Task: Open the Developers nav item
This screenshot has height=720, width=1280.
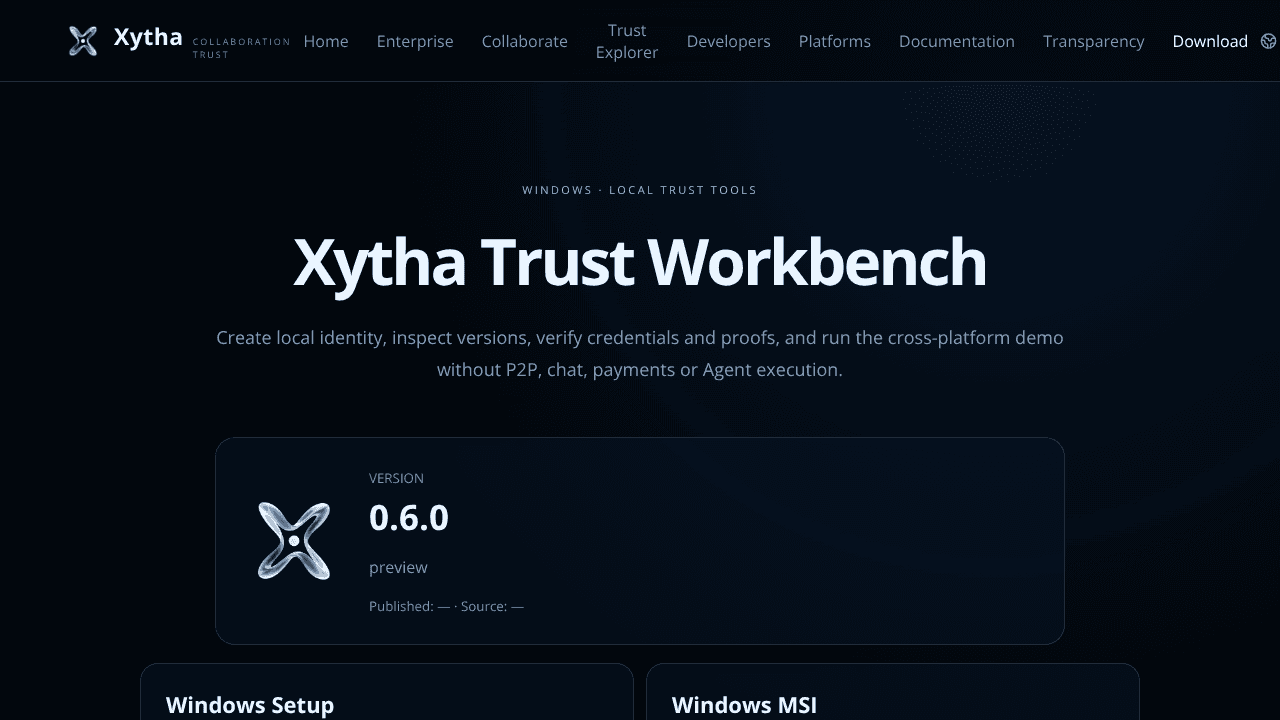Action: tap(729, 41)
